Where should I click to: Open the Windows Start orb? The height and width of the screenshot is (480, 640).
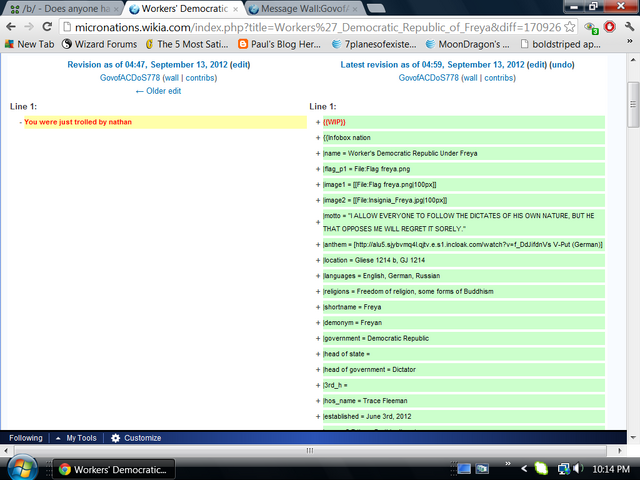pos(22,469)
